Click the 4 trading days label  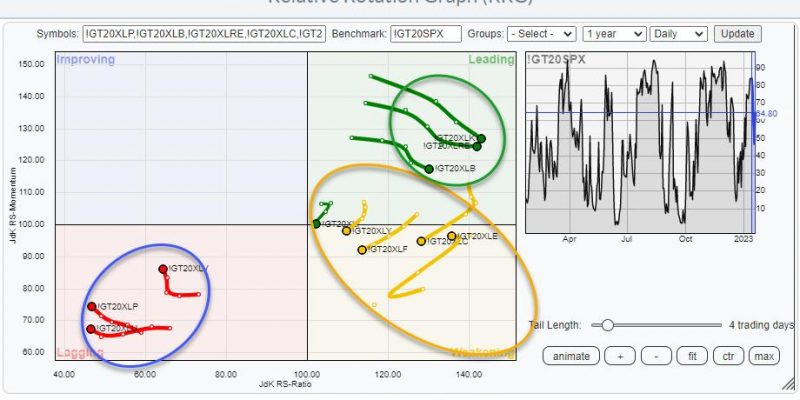761,325
